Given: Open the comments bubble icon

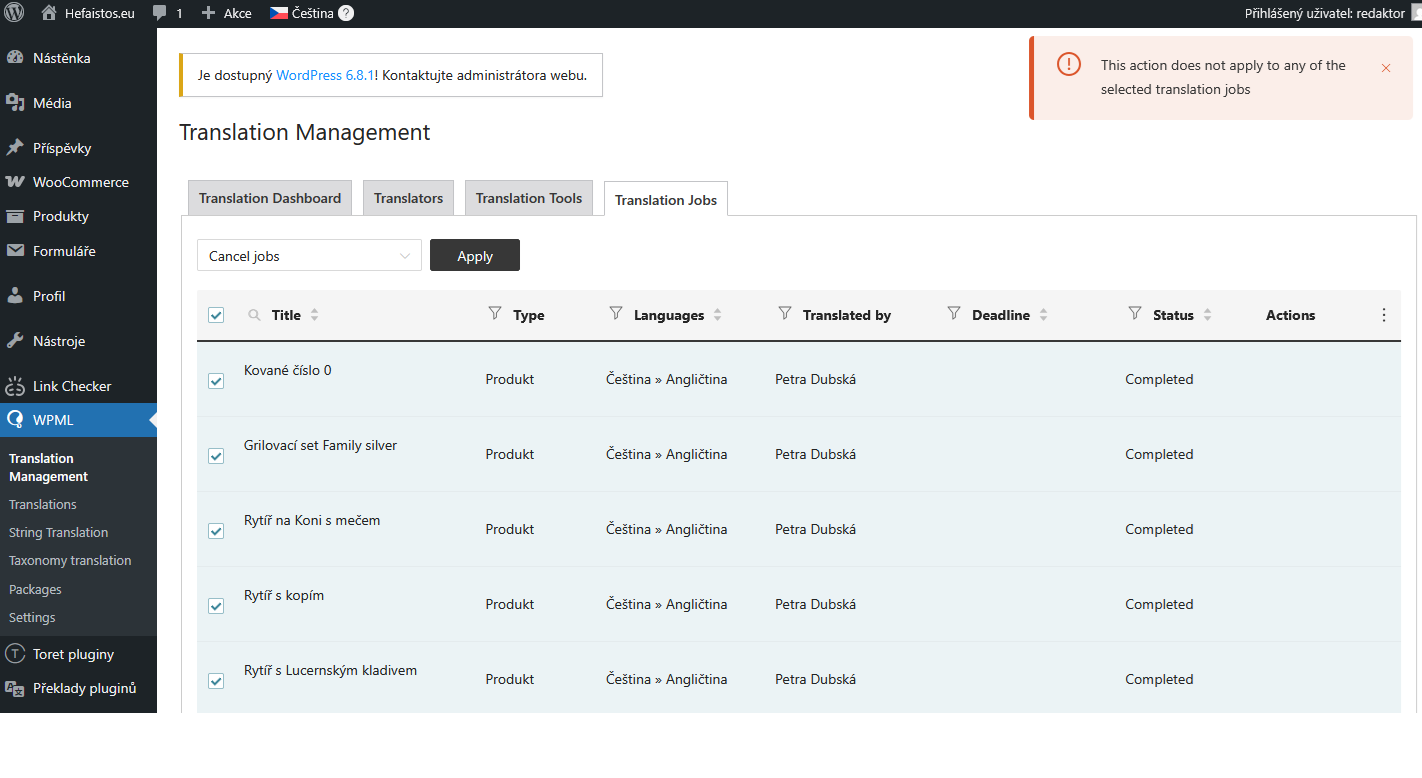Looking at the screenshot, I should coord(160,14).
